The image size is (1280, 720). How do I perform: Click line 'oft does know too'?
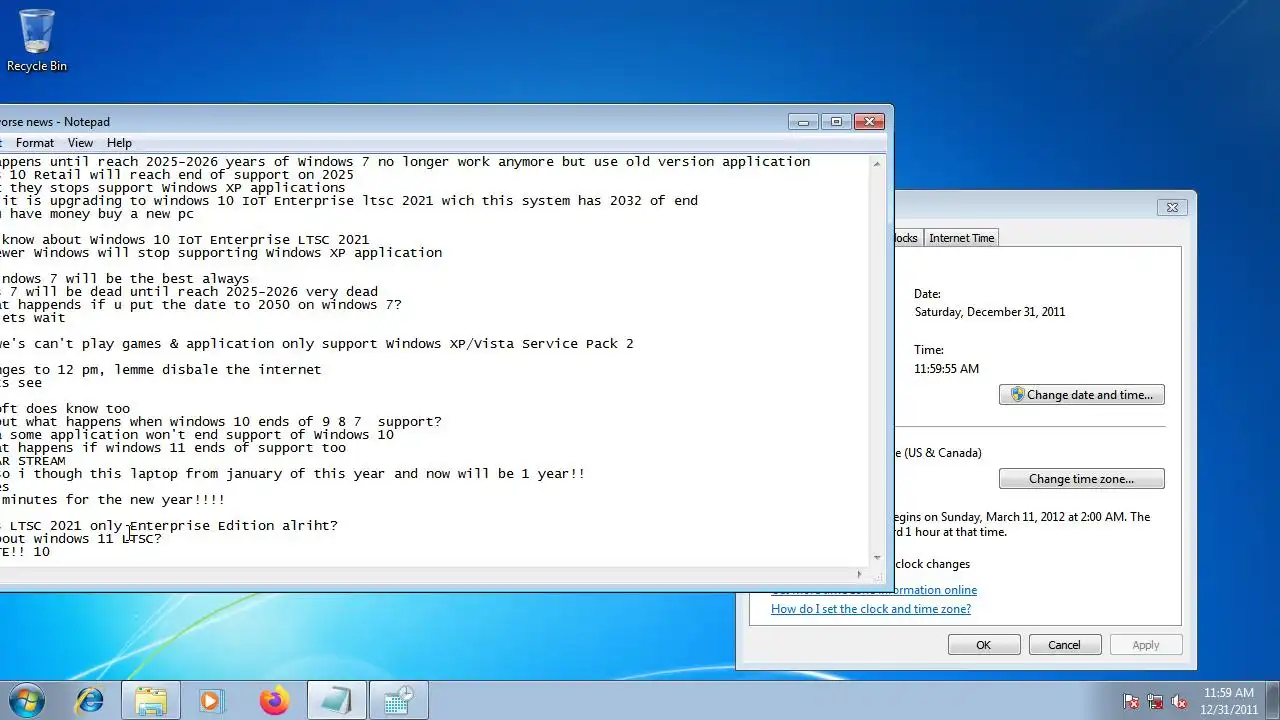(x=65, y=409)
